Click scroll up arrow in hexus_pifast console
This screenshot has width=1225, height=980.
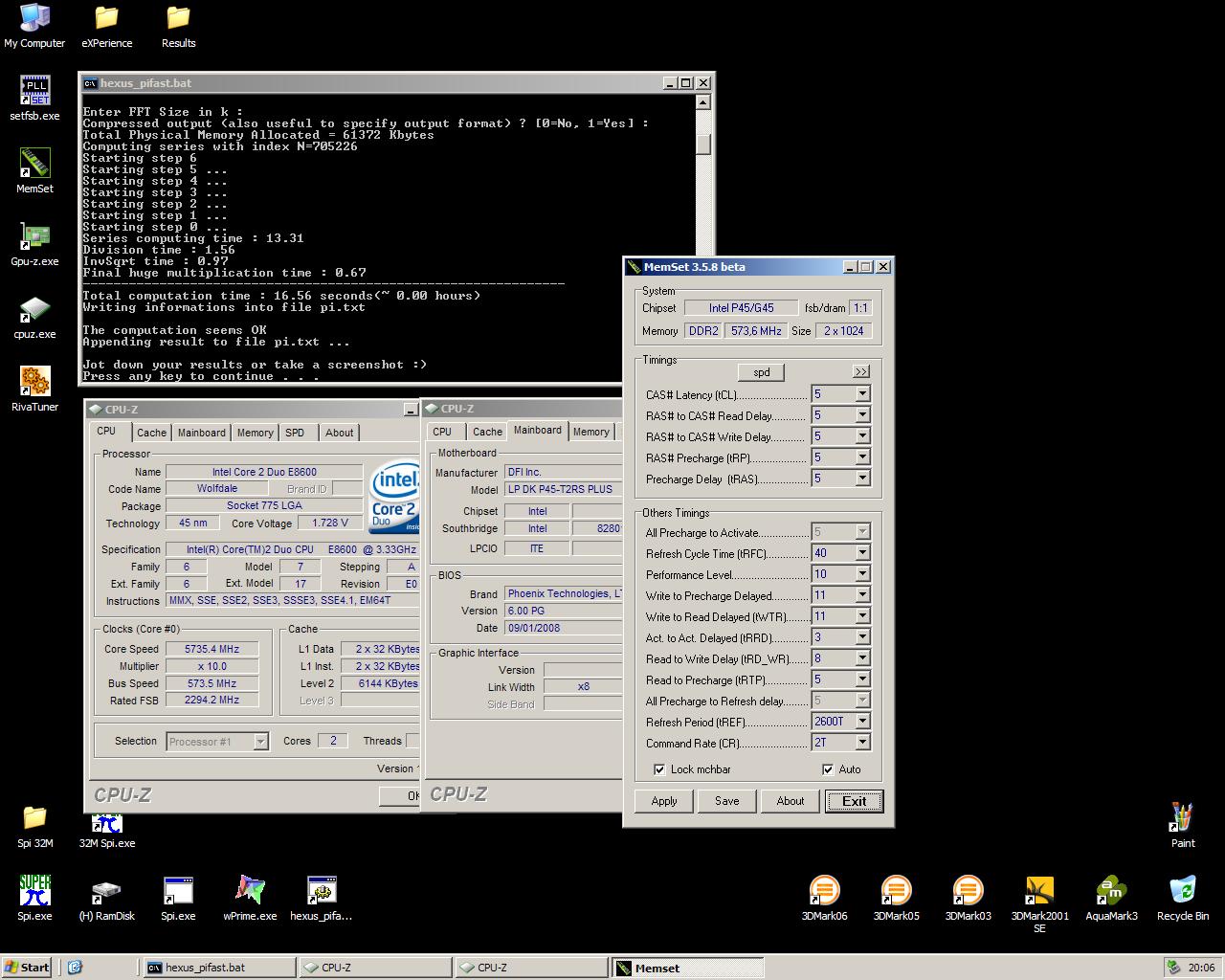tap(703, 102)
